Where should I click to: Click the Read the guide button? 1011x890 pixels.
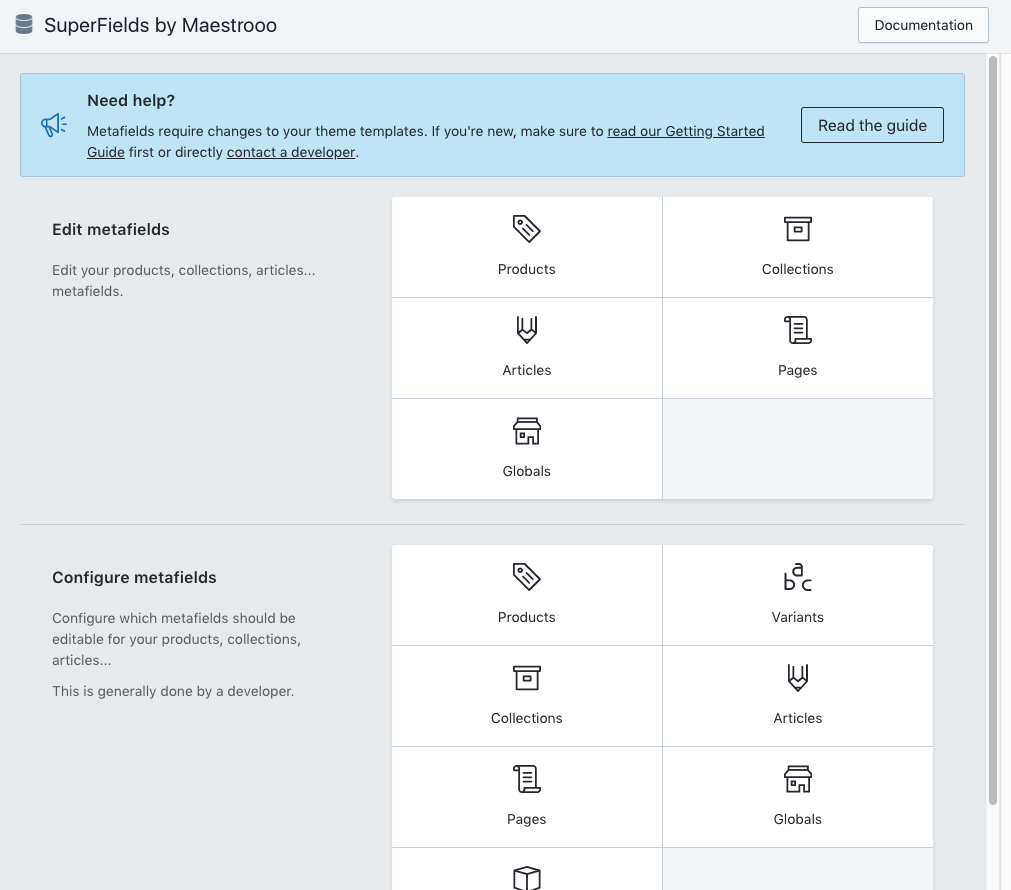(872, 125)
